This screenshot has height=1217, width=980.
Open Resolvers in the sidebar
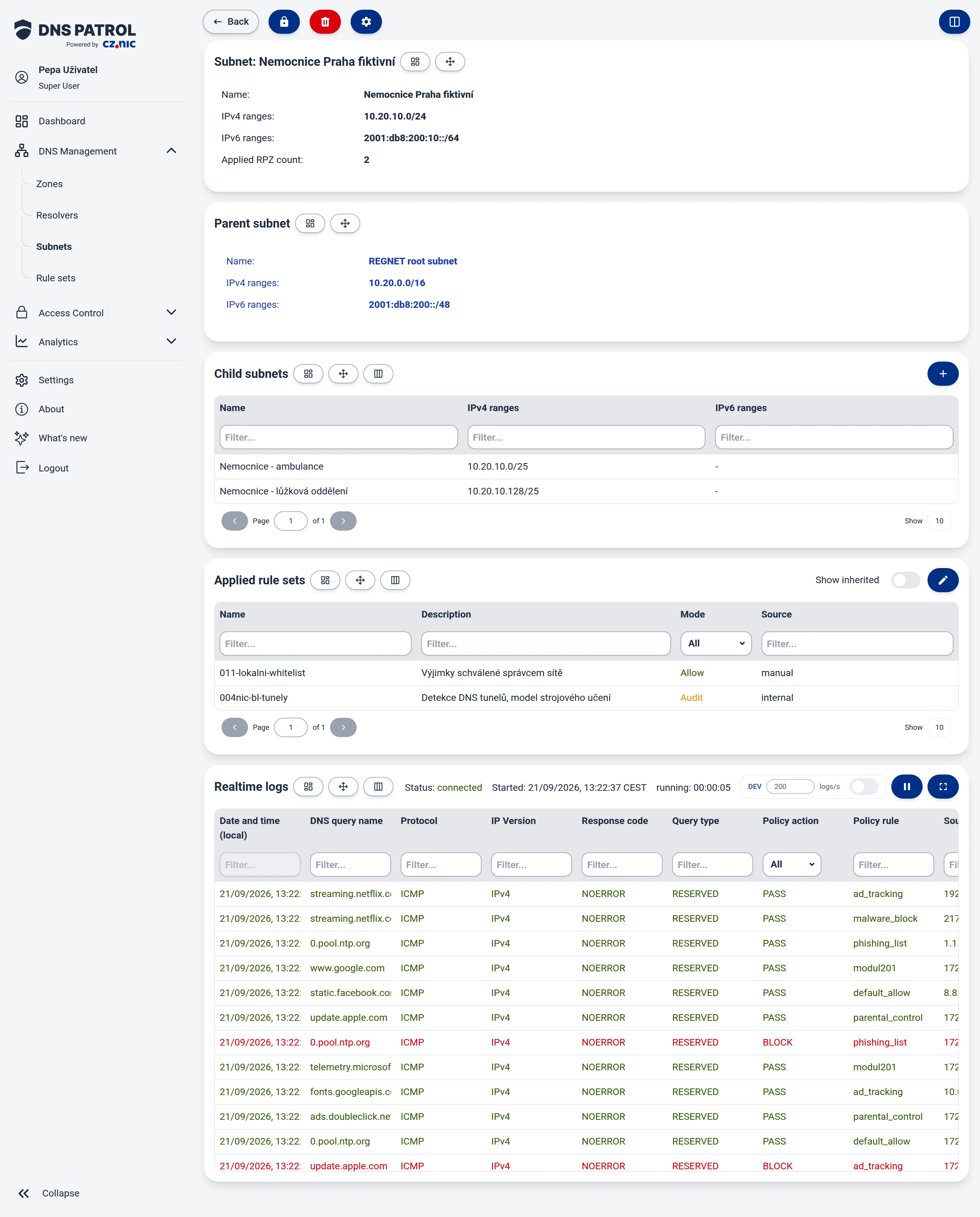pyautogui.click(x=57, y=215)
